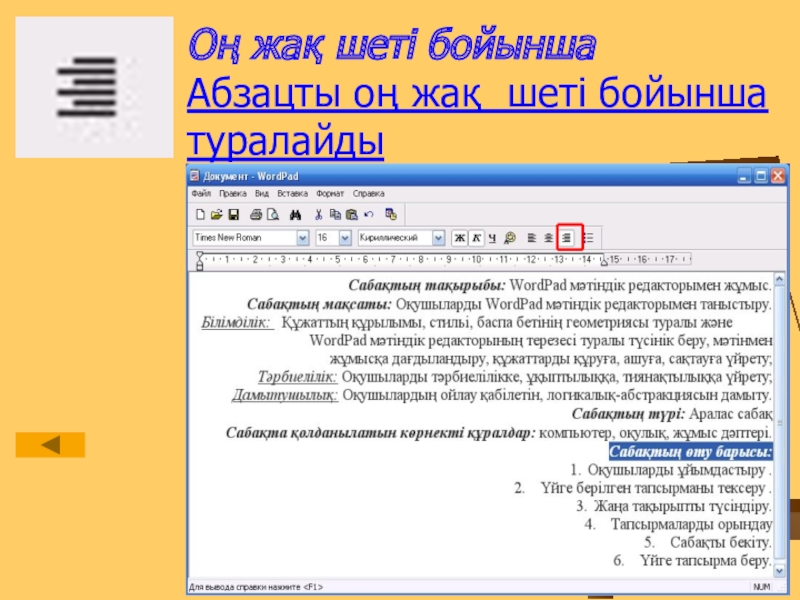Open the Справка menu
Screen dimensions: 800x600
pyautogui.click(x=368, y=193)
